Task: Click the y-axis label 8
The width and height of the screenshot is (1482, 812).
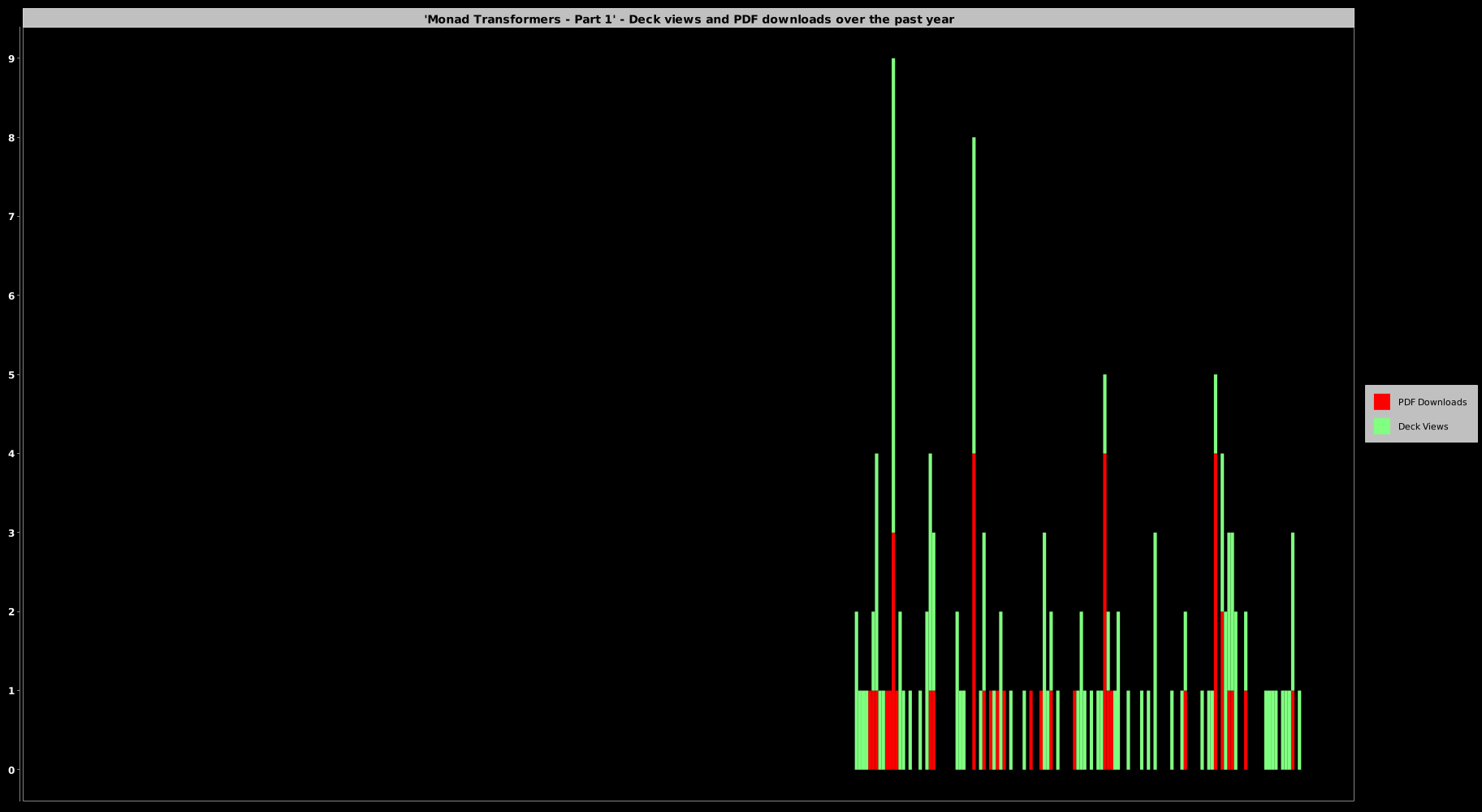Action: click(11, 138)
